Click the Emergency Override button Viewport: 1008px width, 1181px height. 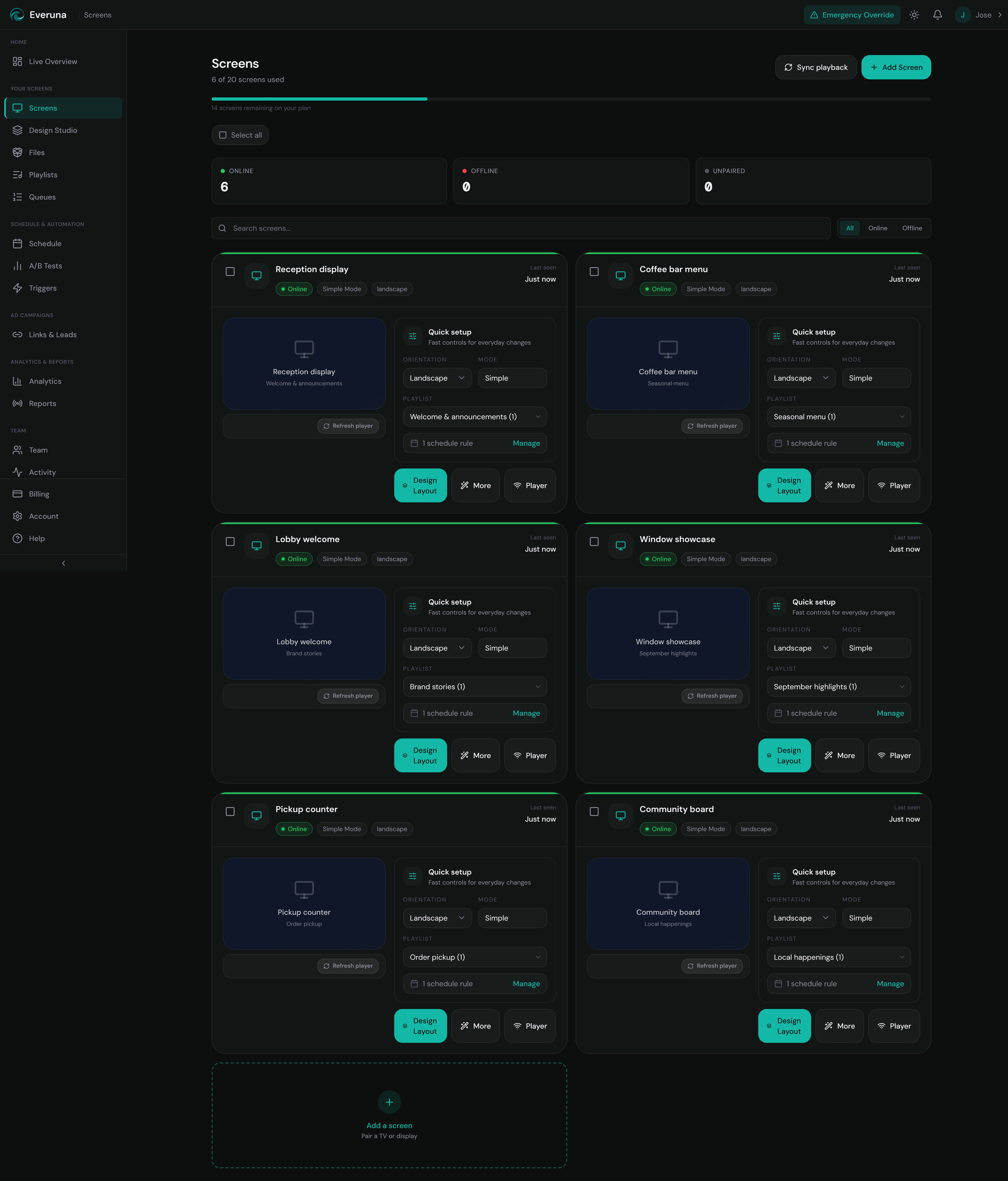[x=852, y=15]
